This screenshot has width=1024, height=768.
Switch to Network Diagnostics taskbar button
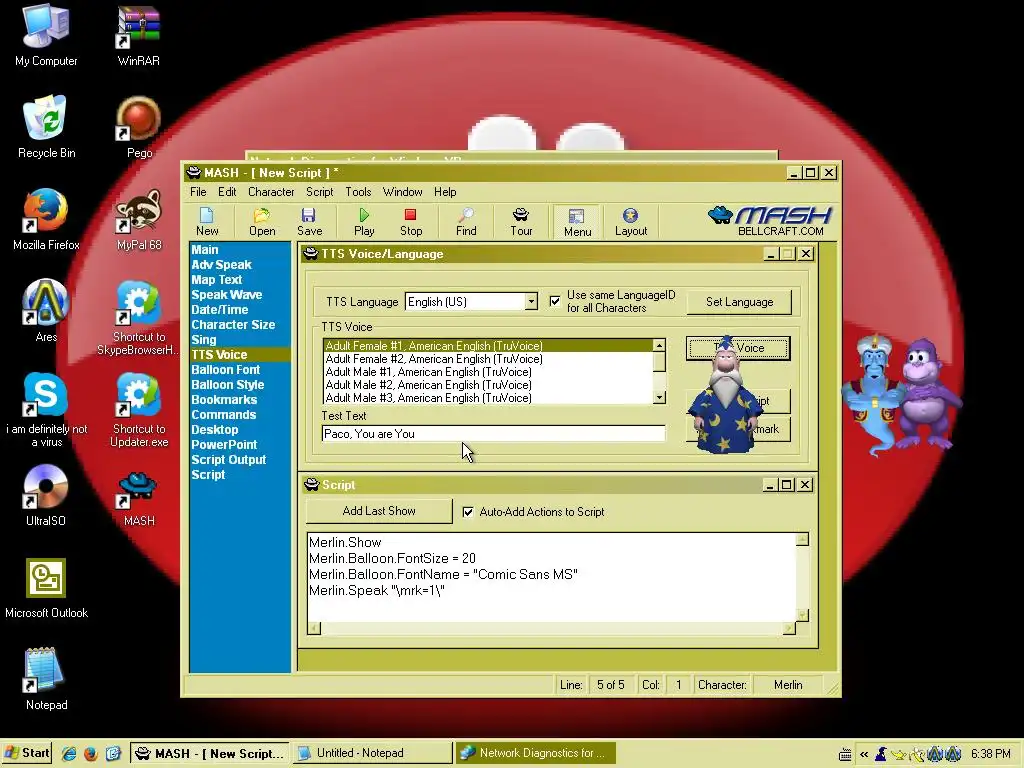pyautogui.click(x=536, y=753)
